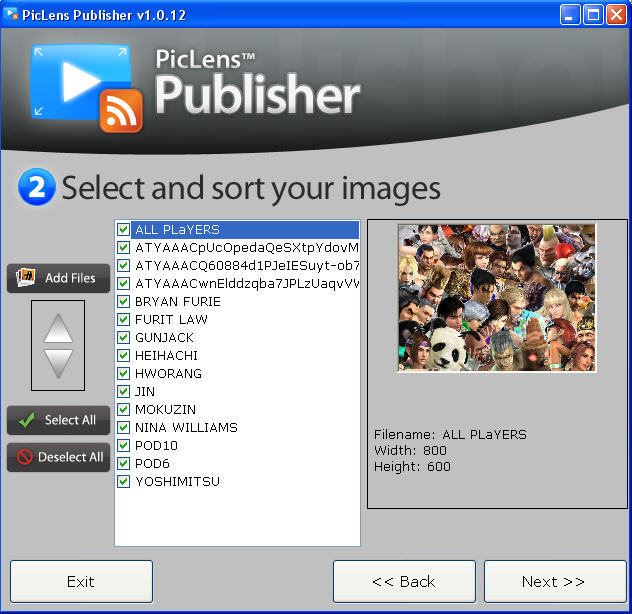This screenshot has width=632, height=614.
Task: Toggle checkbox for ATYAAACpUcOpedaQeSXtpYdovM
Action: (x=123, y=247)
